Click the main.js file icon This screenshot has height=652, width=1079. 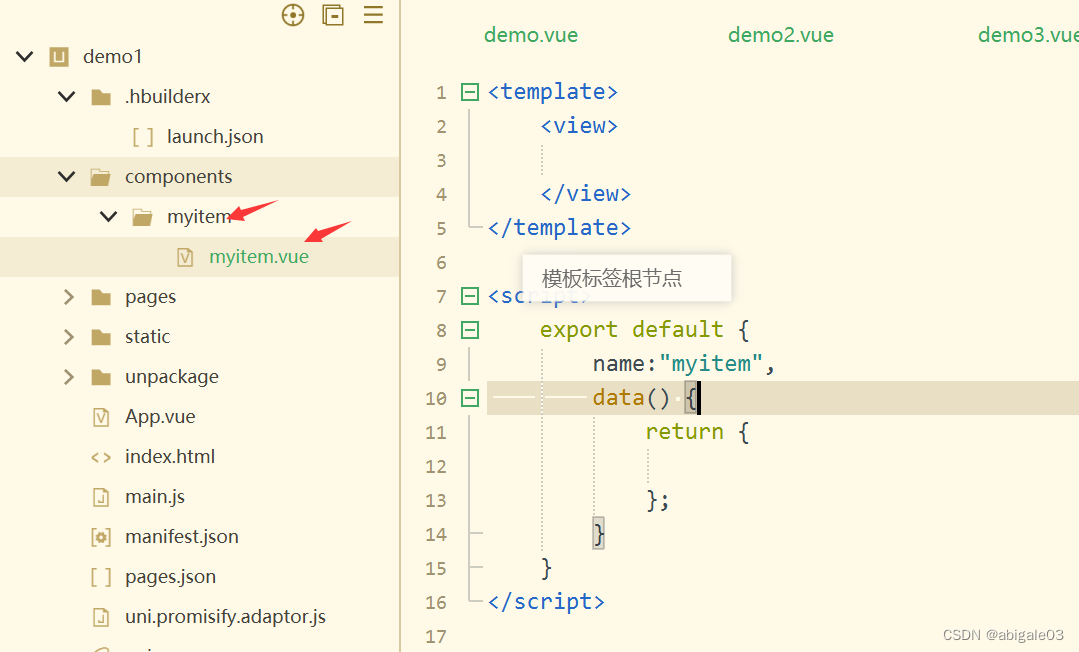(101, 497)
